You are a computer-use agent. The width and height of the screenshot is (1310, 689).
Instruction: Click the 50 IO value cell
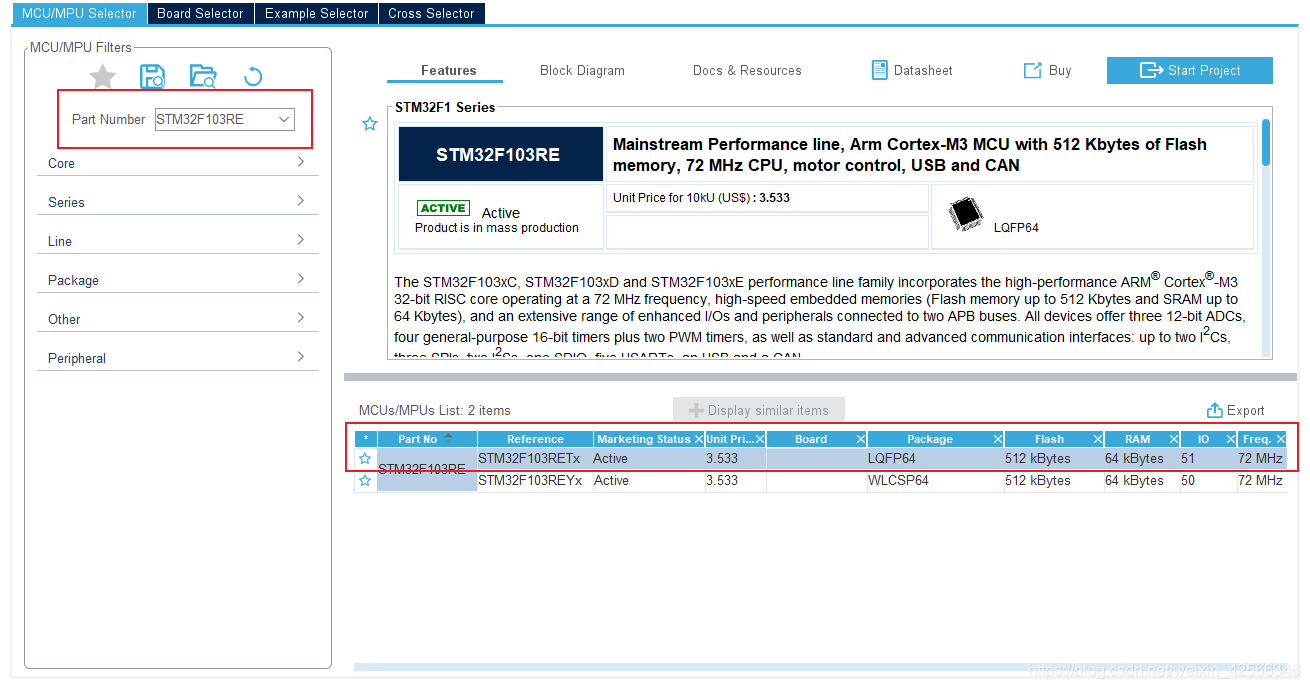(x=1208, y=481)
